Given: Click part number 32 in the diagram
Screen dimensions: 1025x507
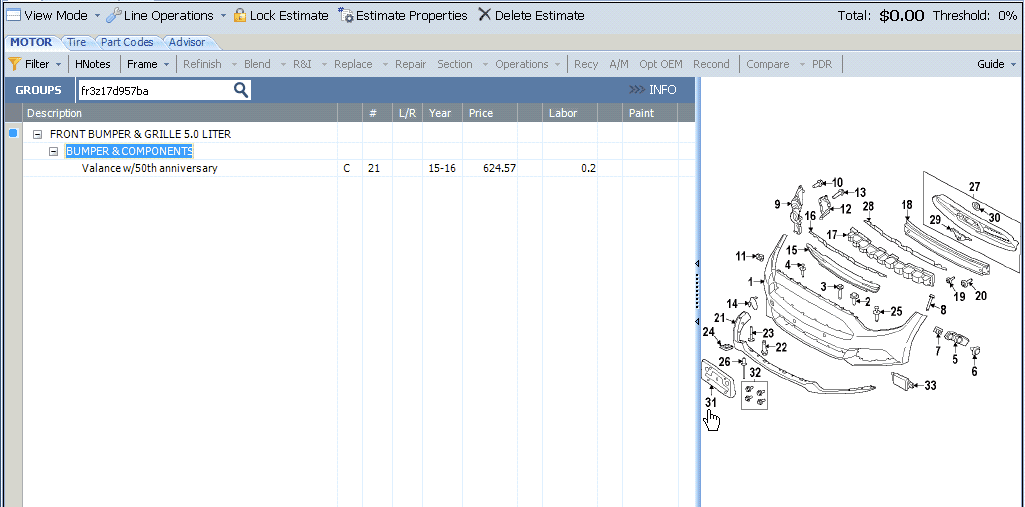Looking at the screenshot, I should click(755, 372).
